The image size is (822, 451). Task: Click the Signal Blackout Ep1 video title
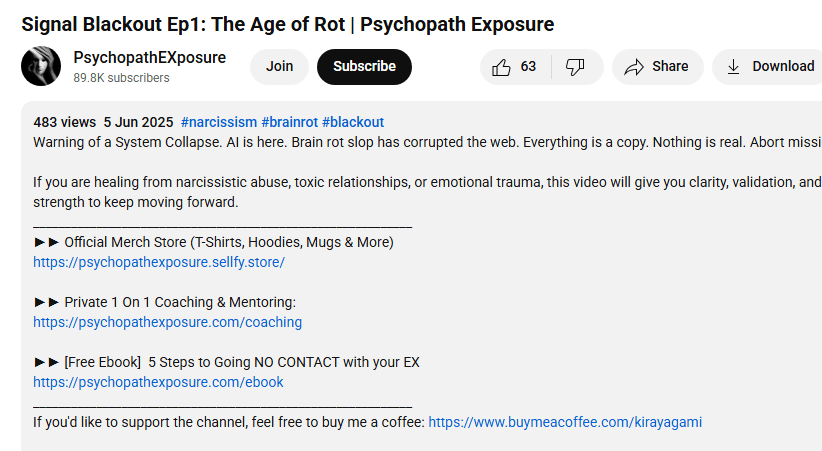point(287,24)
